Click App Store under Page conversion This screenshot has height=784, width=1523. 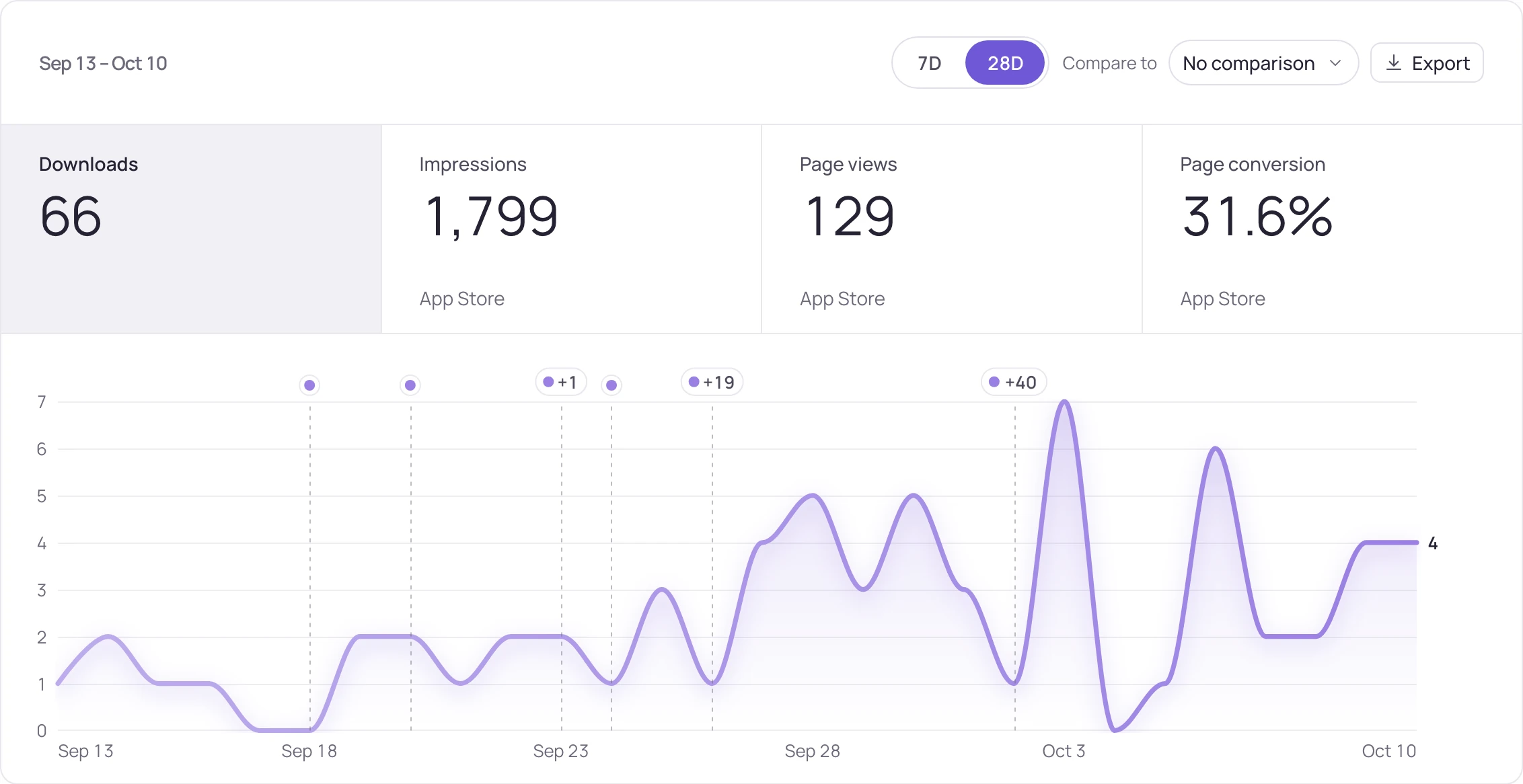click(1223, 299)
